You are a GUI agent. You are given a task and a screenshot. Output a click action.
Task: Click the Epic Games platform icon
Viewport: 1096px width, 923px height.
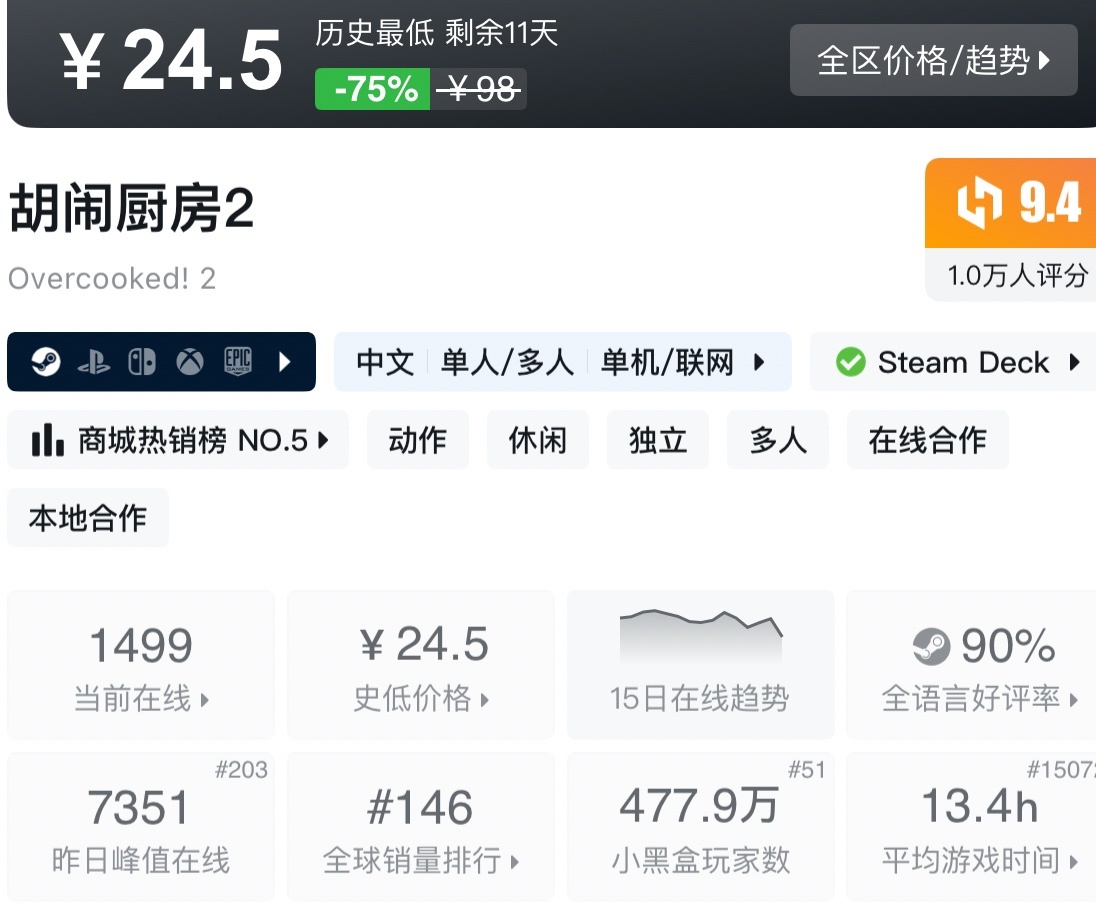(238, 362)
